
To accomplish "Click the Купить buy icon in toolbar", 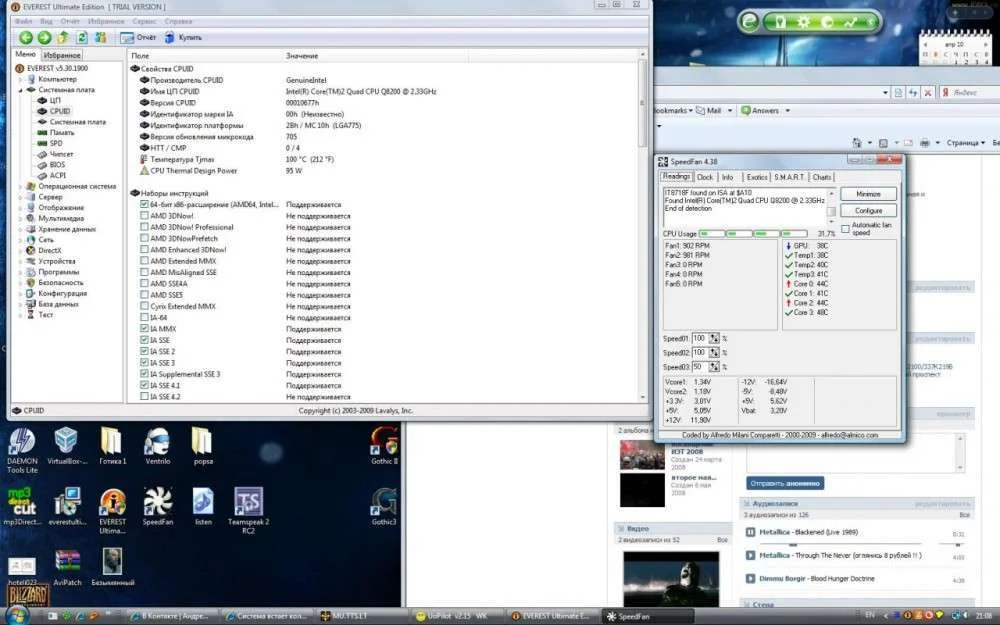I will click(168, 38).
